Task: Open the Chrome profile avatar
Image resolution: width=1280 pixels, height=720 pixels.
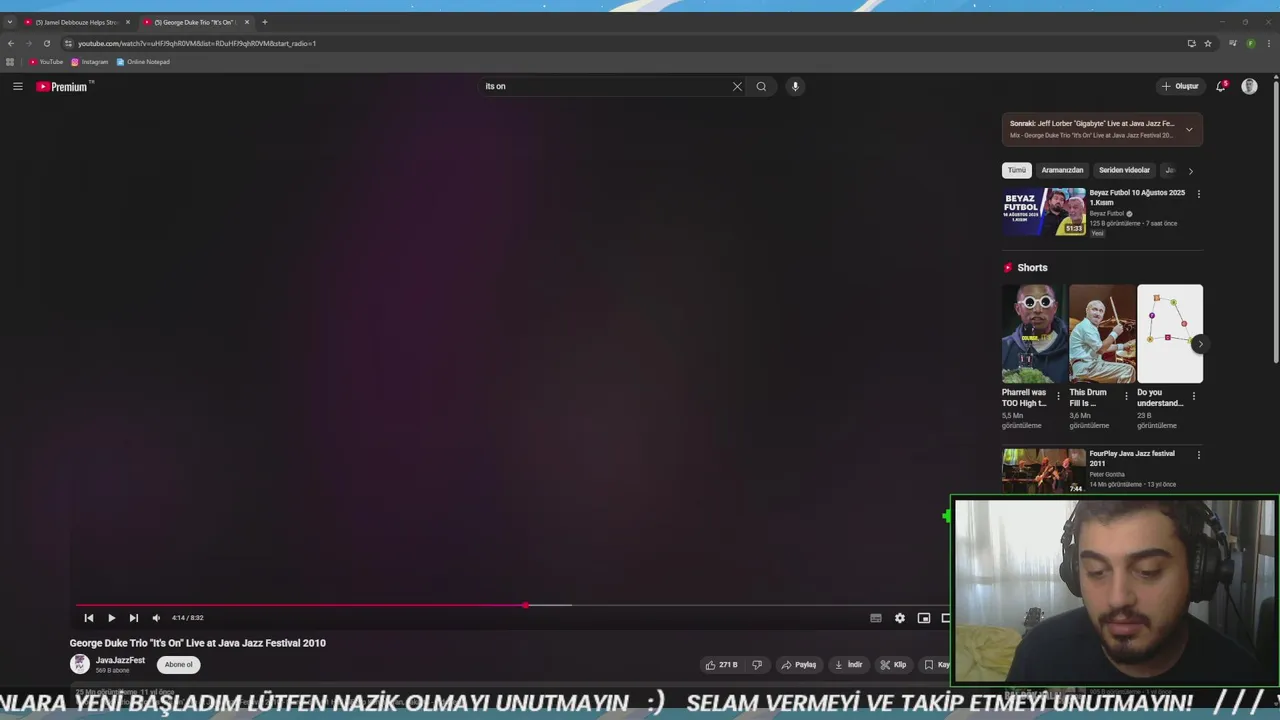Action: click(1251, 43)
